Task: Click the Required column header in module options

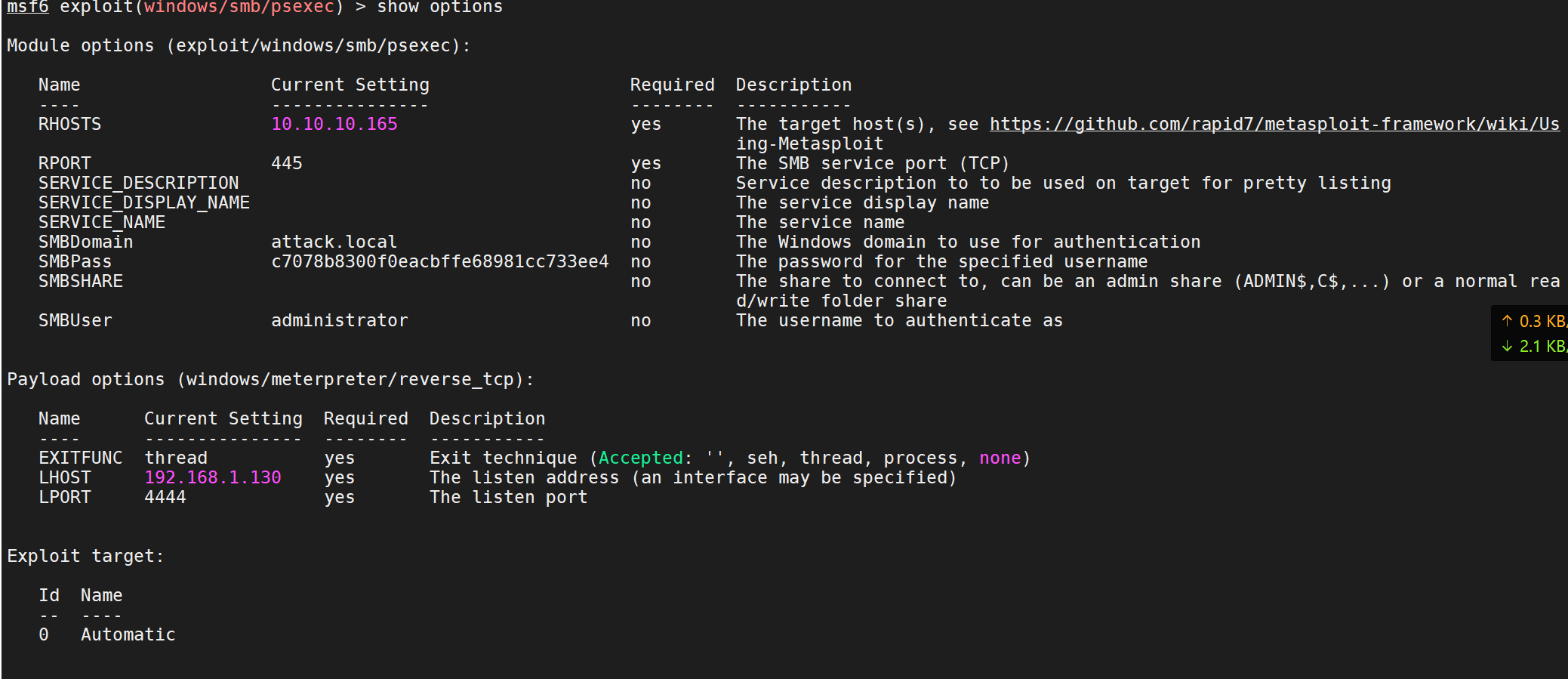Action: 673,85
